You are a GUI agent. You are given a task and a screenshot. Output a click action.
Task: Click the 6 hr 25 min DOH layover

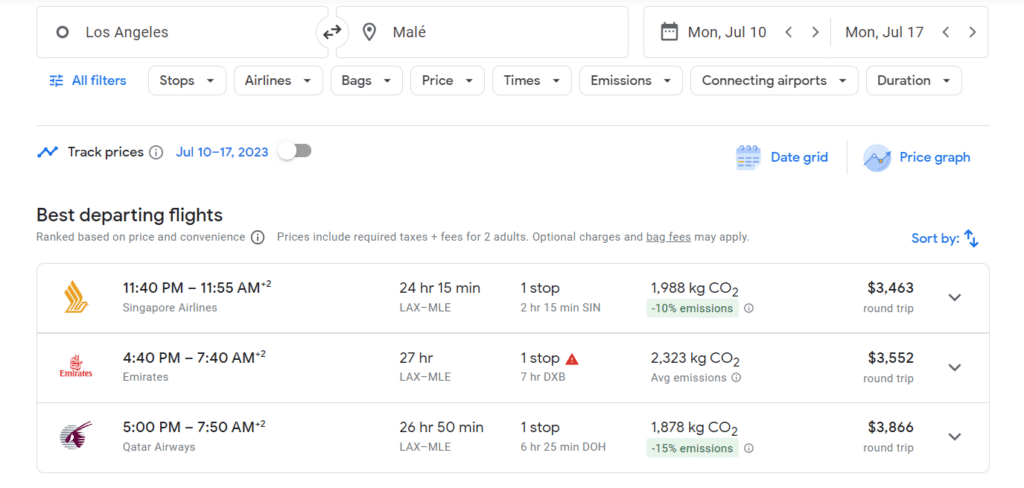[x=563, y=447]
